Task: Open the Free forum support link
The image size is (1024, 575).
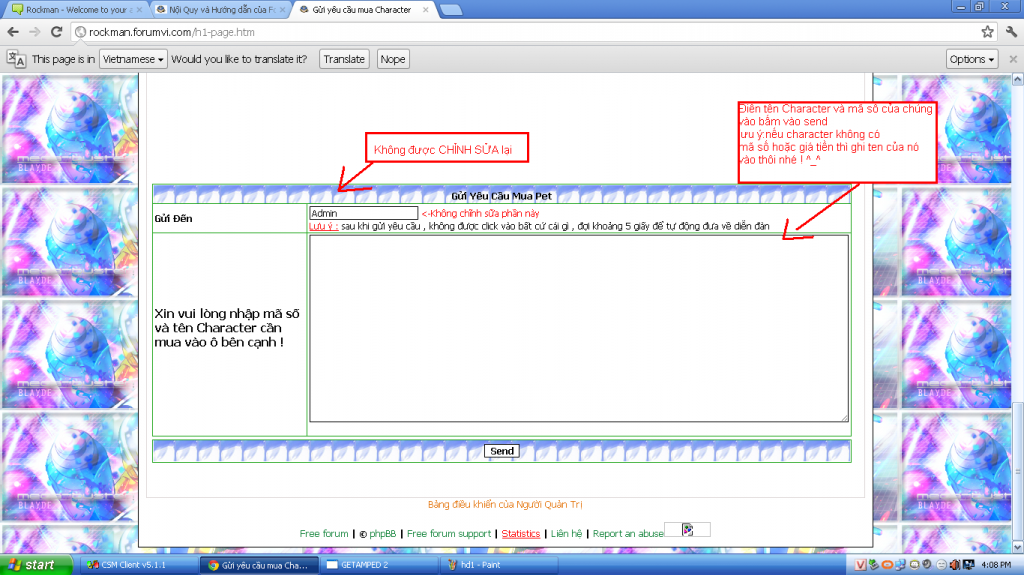Action: (449, 534)
